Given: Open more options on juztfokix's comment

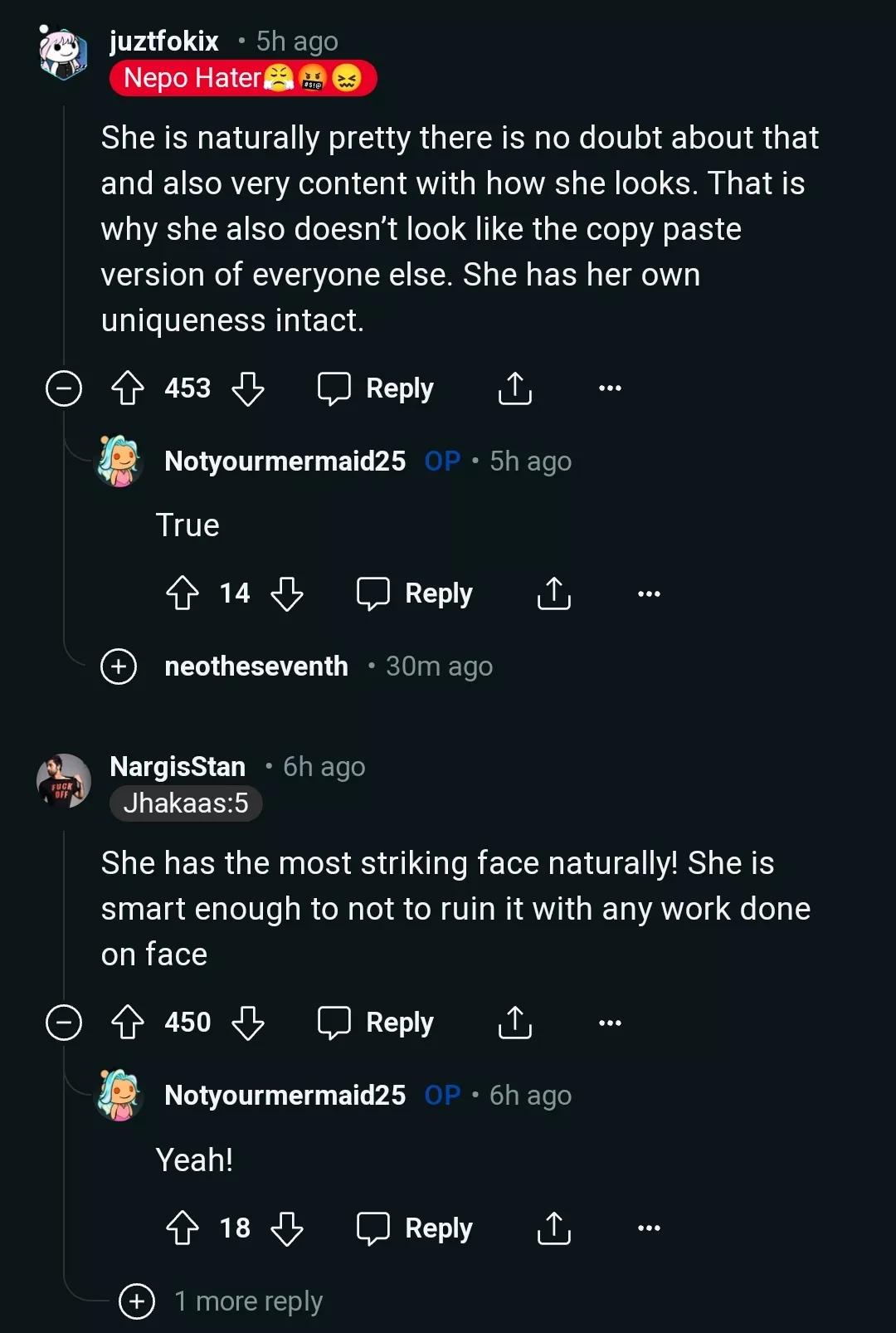Looking at the screenshot, I should point(610,388).
